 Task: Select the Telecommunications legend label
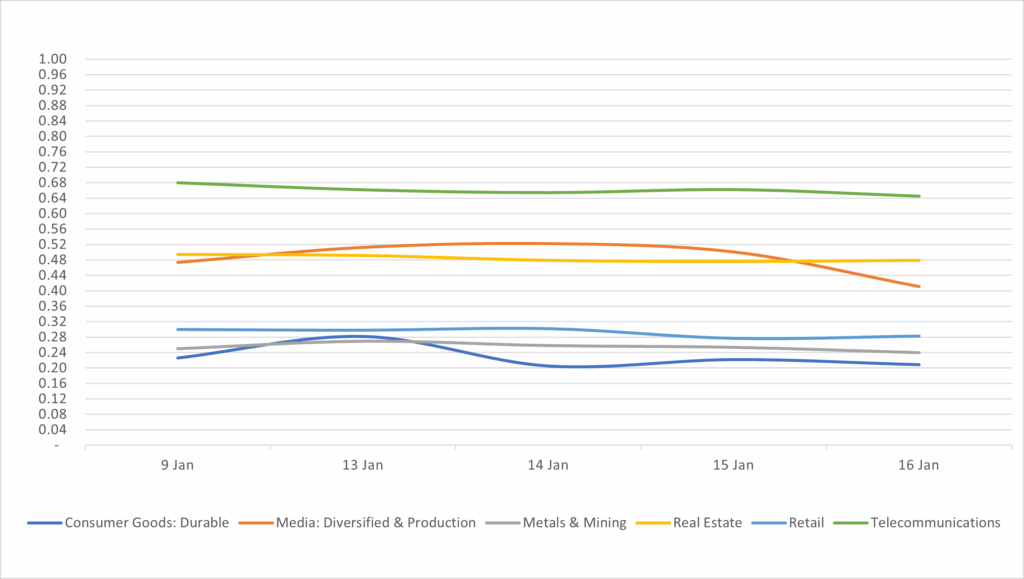coord(935,522)
